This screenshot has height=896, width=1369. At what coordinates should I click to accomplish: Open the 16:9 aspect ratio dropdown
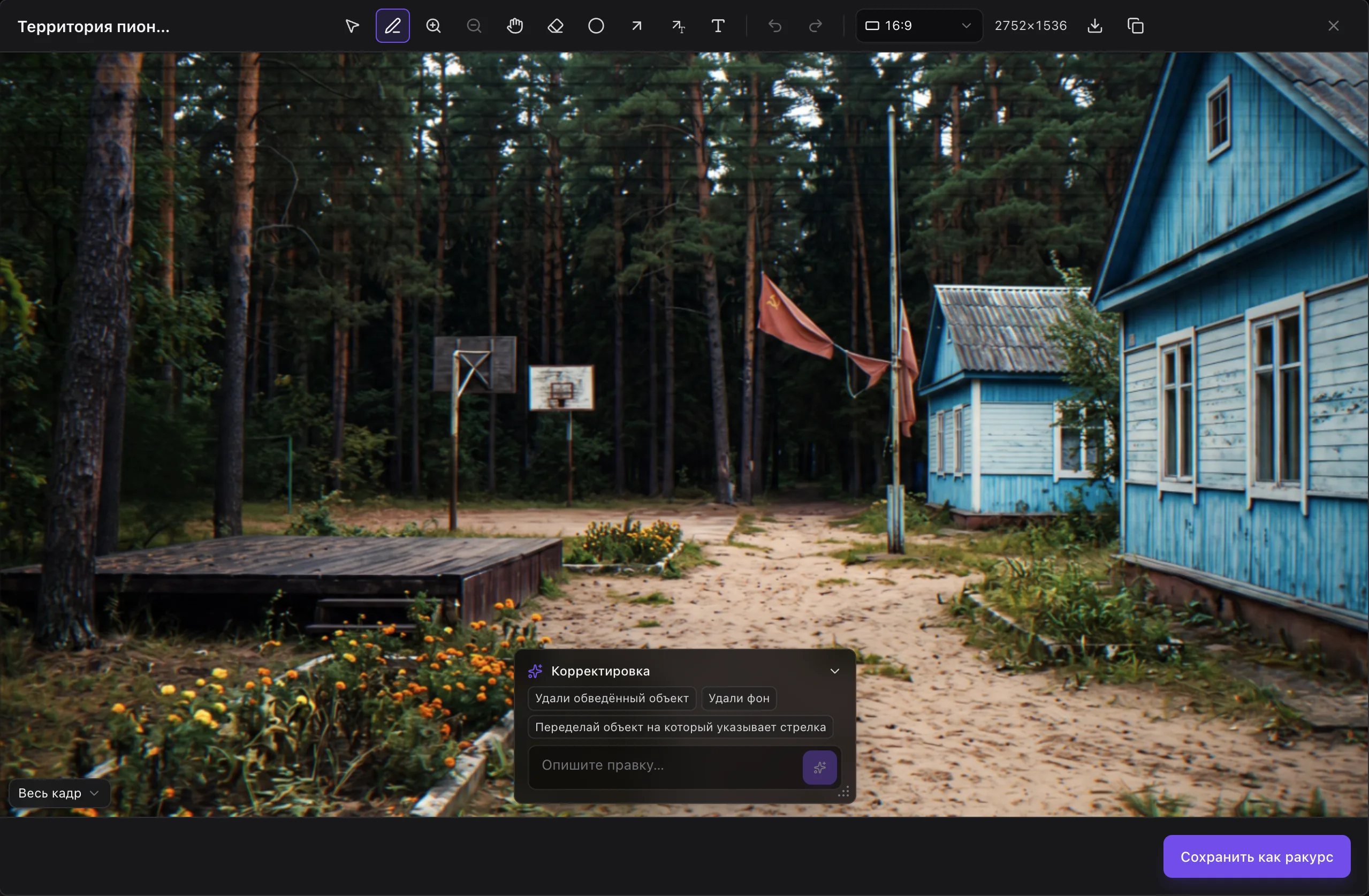coord(918,26)
